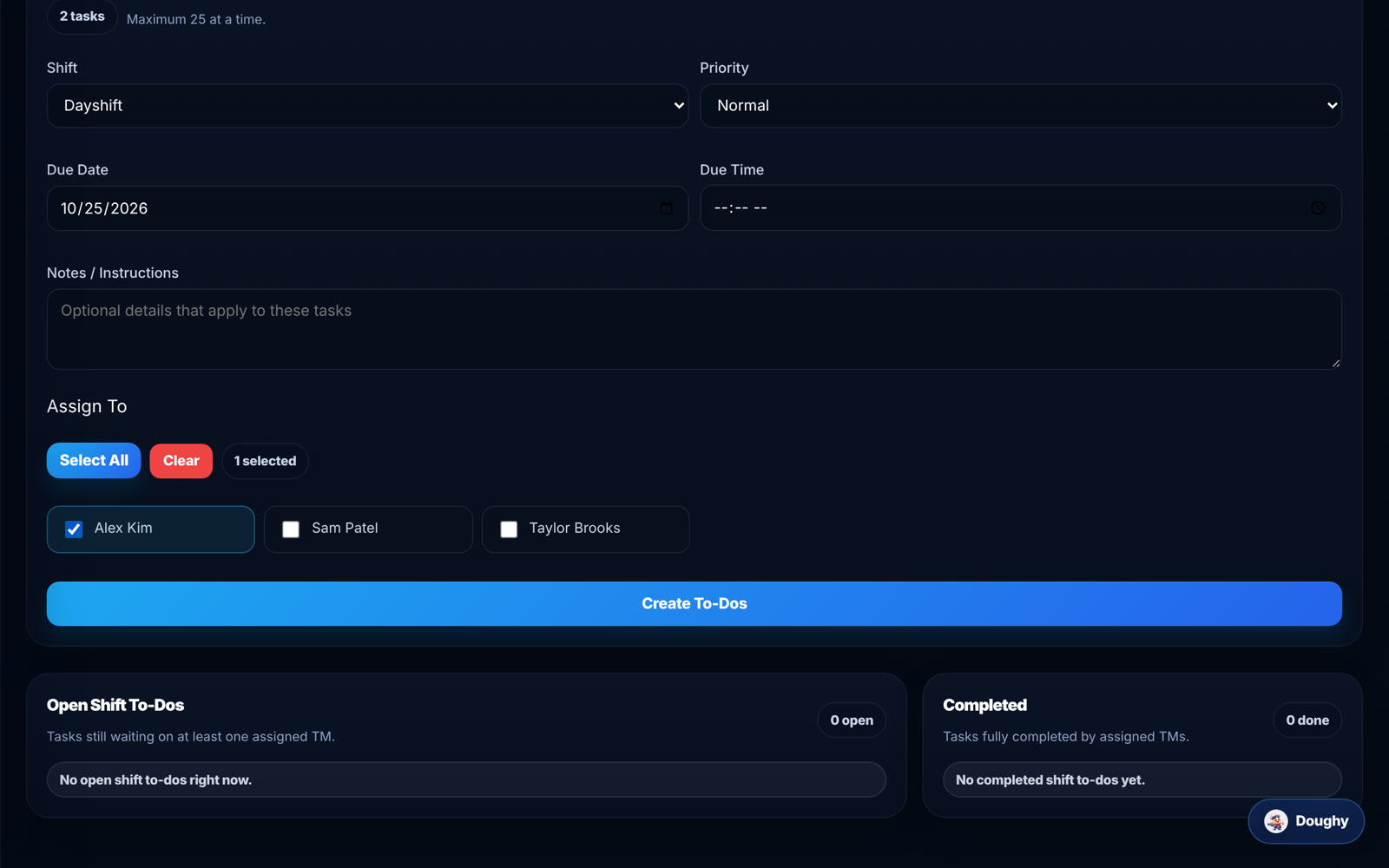
Task: Check the Sam Patel checkbox
Action: tap(291, 529)
